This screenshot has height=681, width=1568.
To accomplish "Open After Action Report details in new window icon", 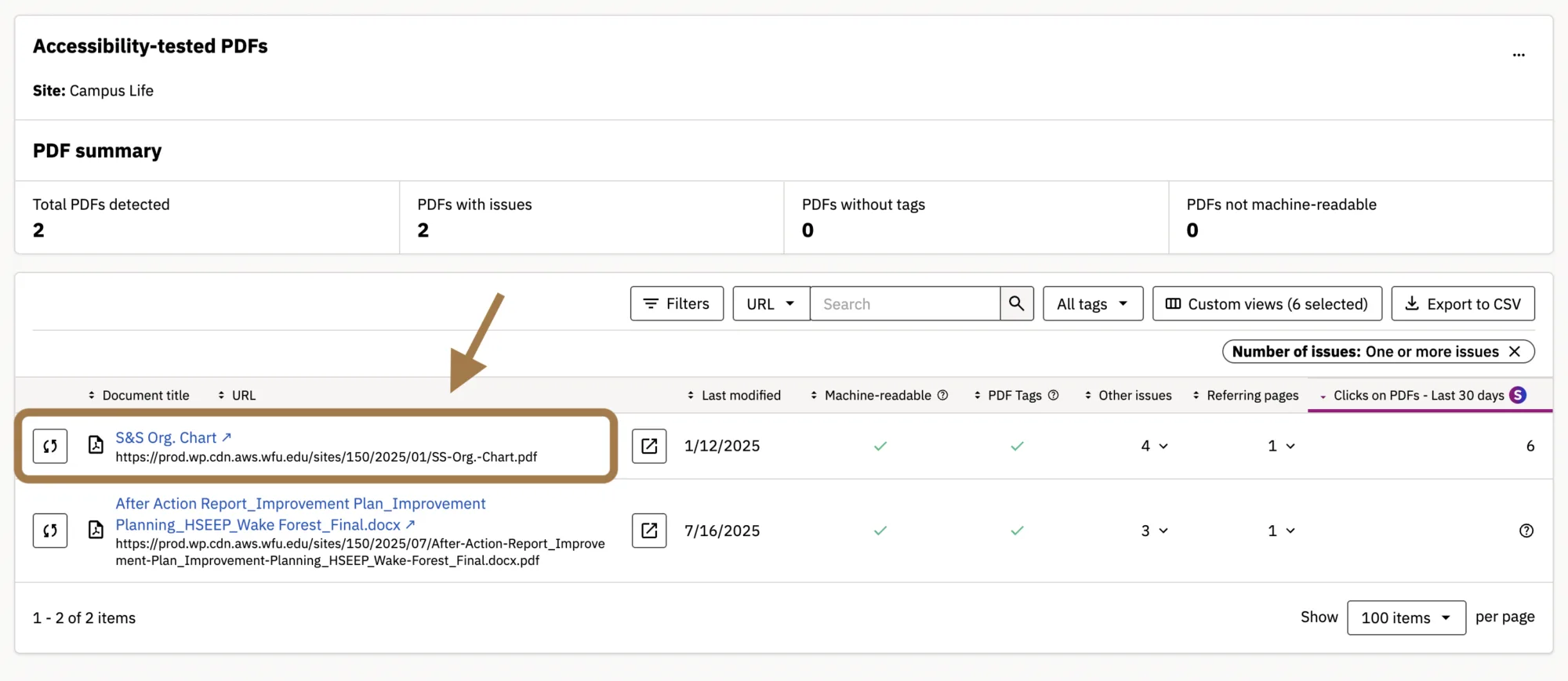I will [x=649, y=531].
